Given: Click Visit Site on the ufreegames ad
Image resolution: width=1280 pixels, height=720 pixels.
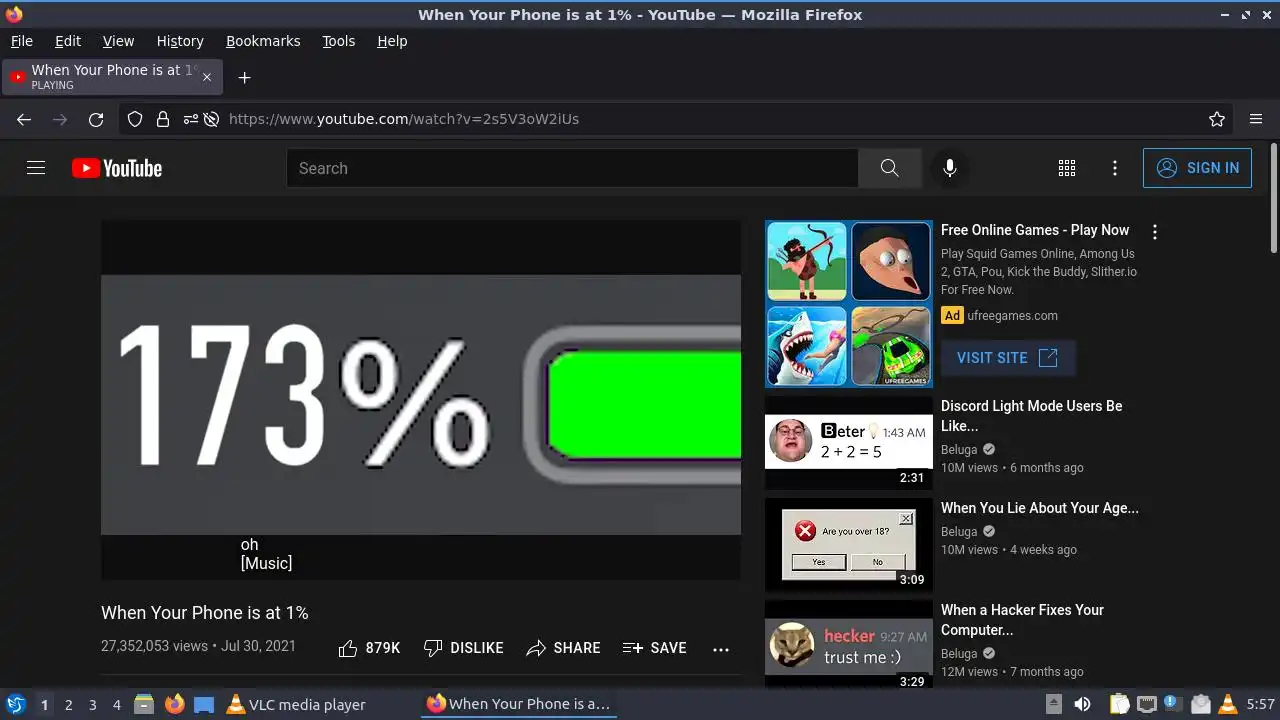Looking at the screenshot, I should pyautogui.click(x=1008, y=358).
